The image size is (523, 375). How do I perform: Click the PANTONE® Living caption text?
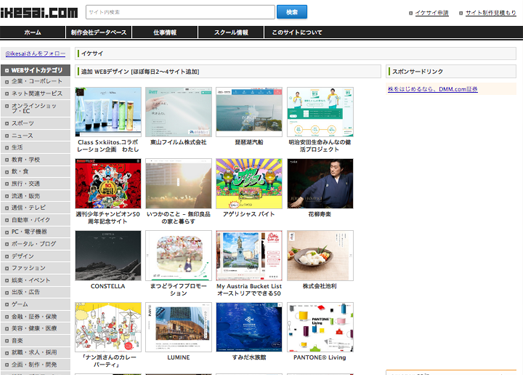tap(320, 357)
